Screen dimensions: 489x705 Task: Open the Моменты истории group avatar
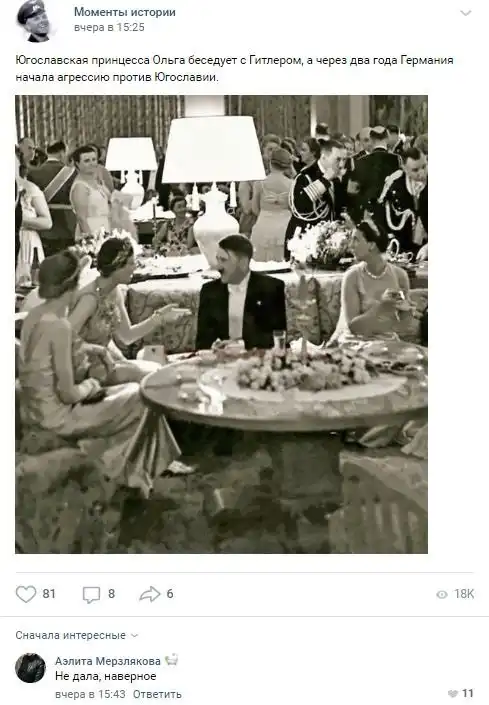coord(36,21)
